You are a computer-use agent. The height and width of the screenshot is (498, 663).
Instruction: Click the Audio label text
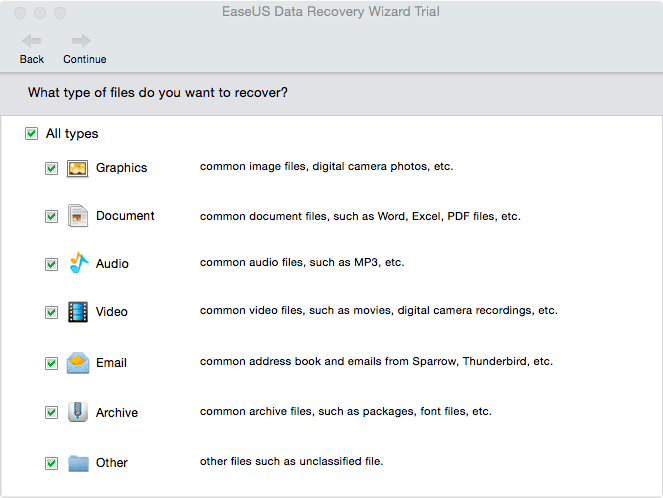(112, 264)
